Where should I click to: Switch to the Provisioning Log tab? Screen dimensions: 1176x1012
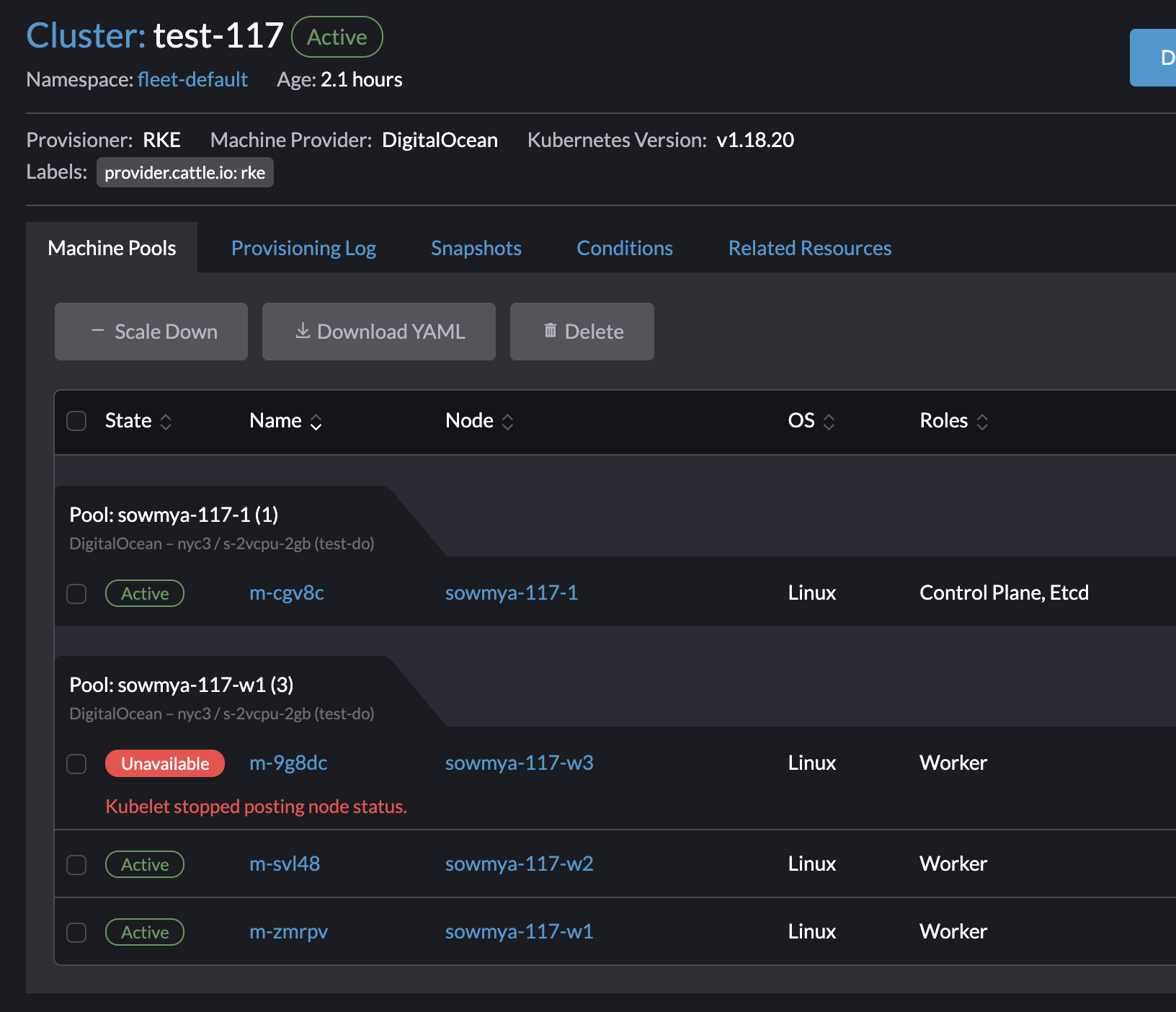pos(303,247)
